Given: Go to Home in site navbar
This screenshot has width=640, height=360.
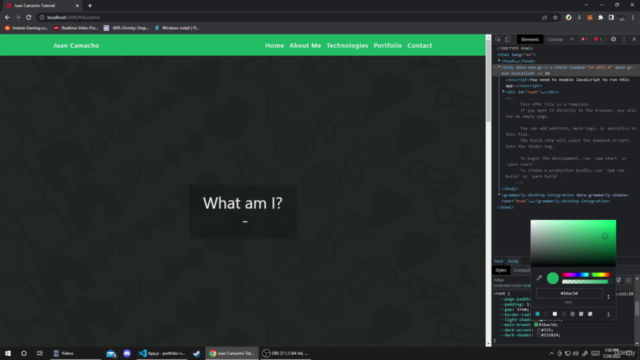Looking at the screenshot, I should (x=274, y=45).
